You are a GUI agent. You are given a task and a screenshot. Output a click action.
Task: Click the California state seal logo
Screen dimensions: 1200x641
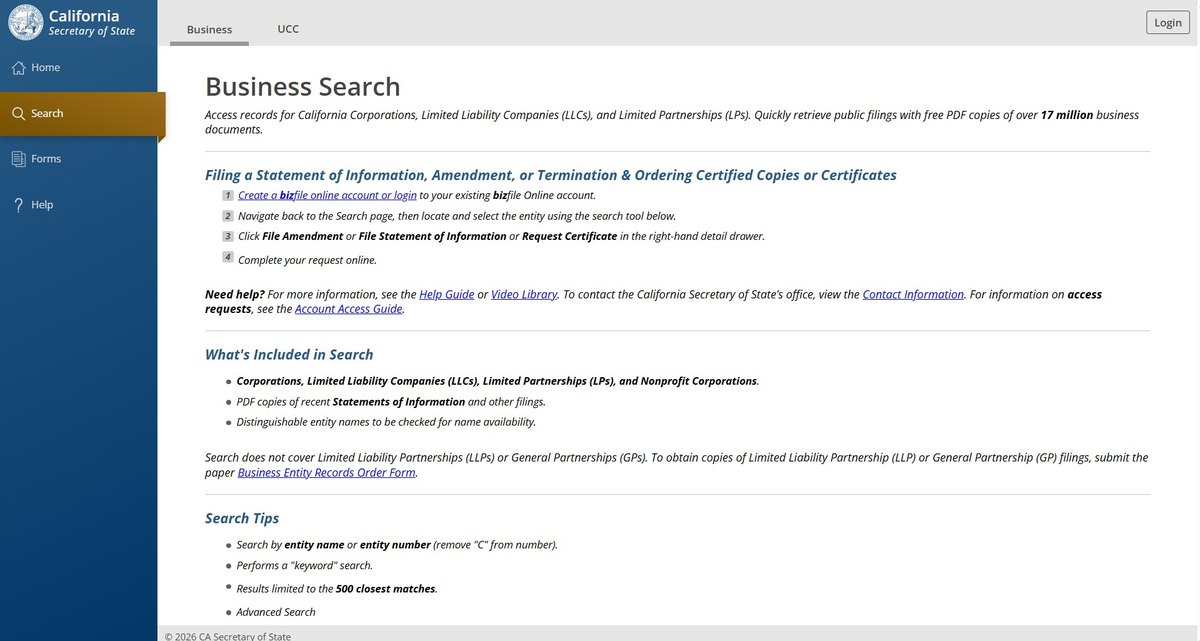(x=26, y=22)
